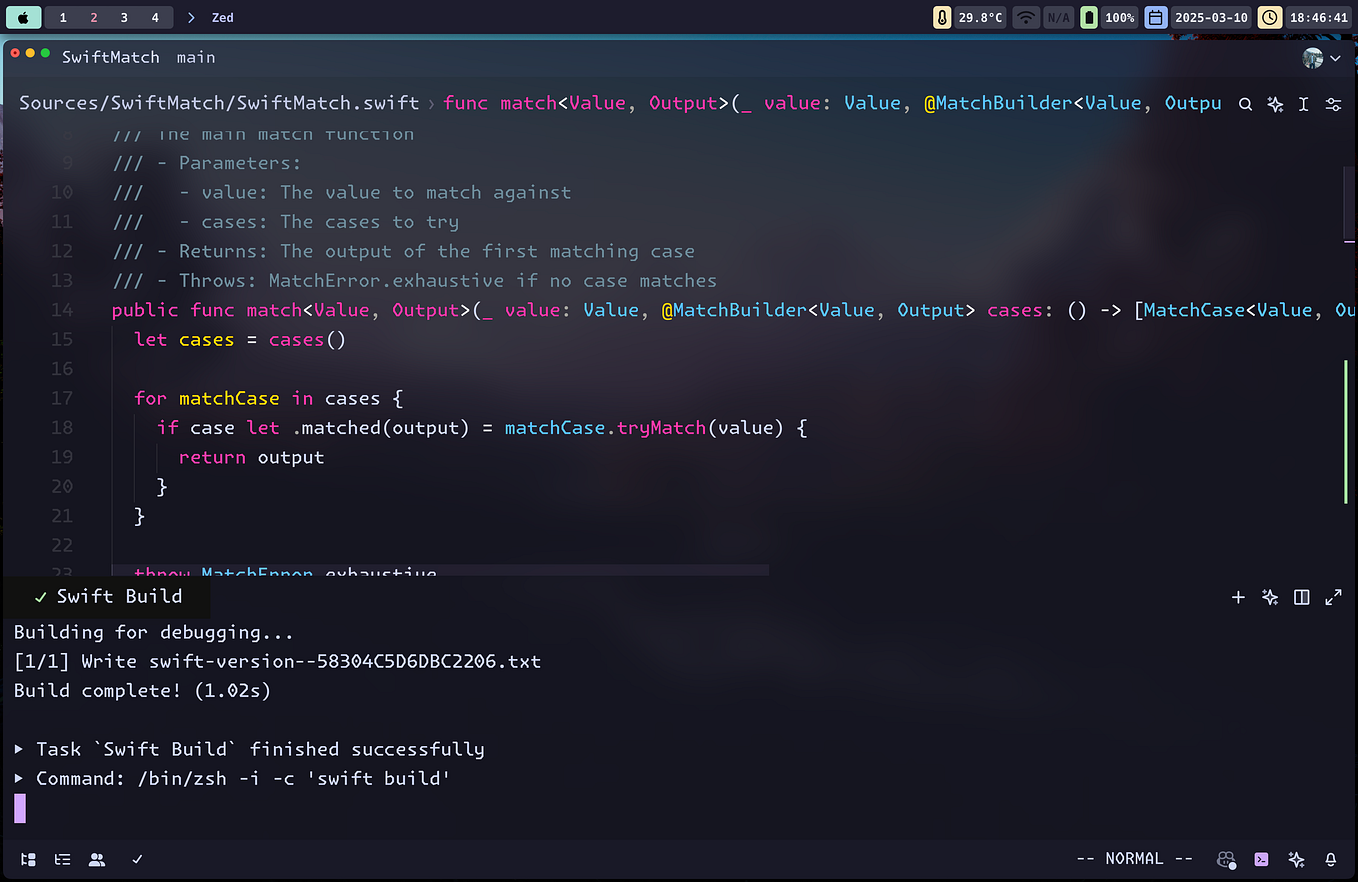Open the outline panel icon
1358x882 pixels.
pos(62,859)
